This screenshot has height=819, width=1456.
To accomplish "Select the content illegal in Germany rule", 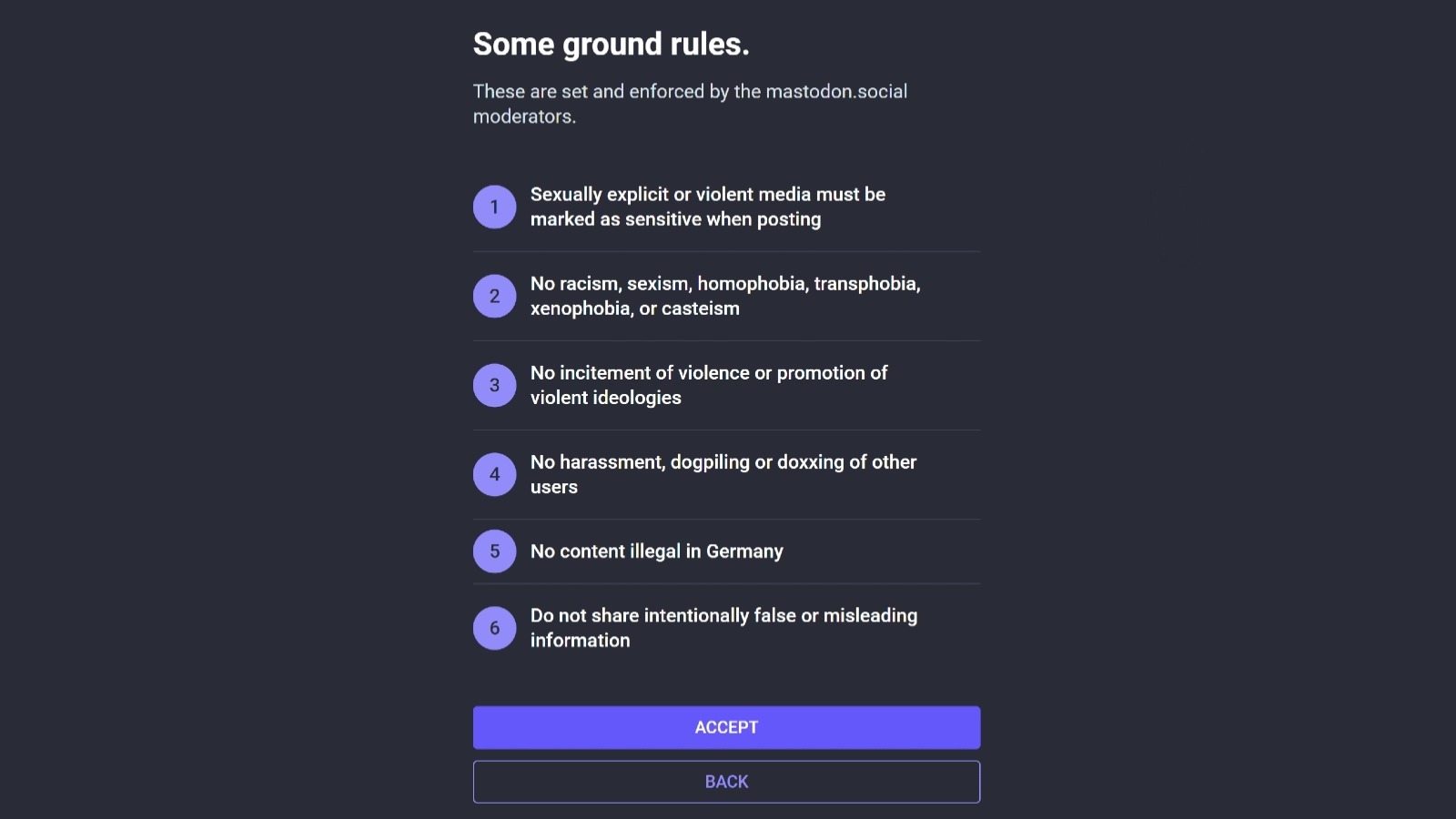I will (657, 551).
